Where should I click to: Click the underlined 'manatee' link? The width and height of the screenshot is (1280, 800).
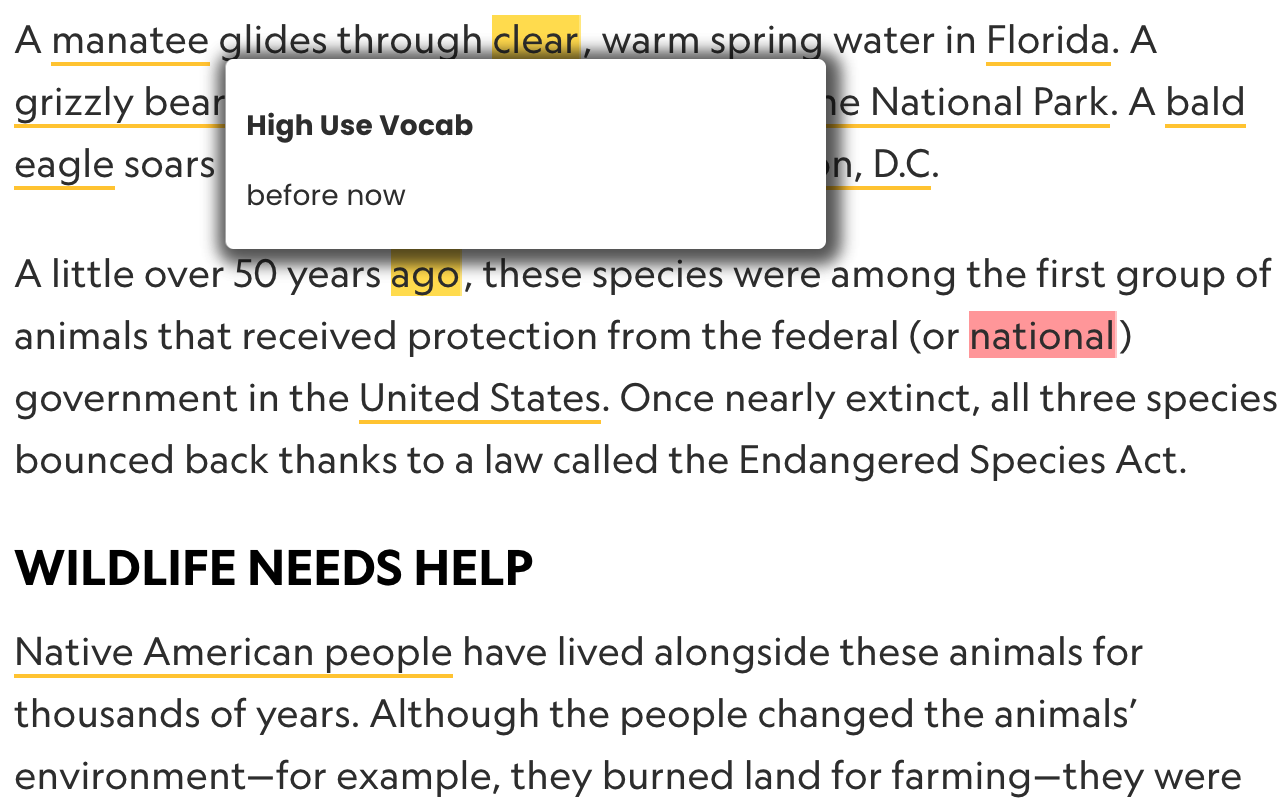click(130, 41)
